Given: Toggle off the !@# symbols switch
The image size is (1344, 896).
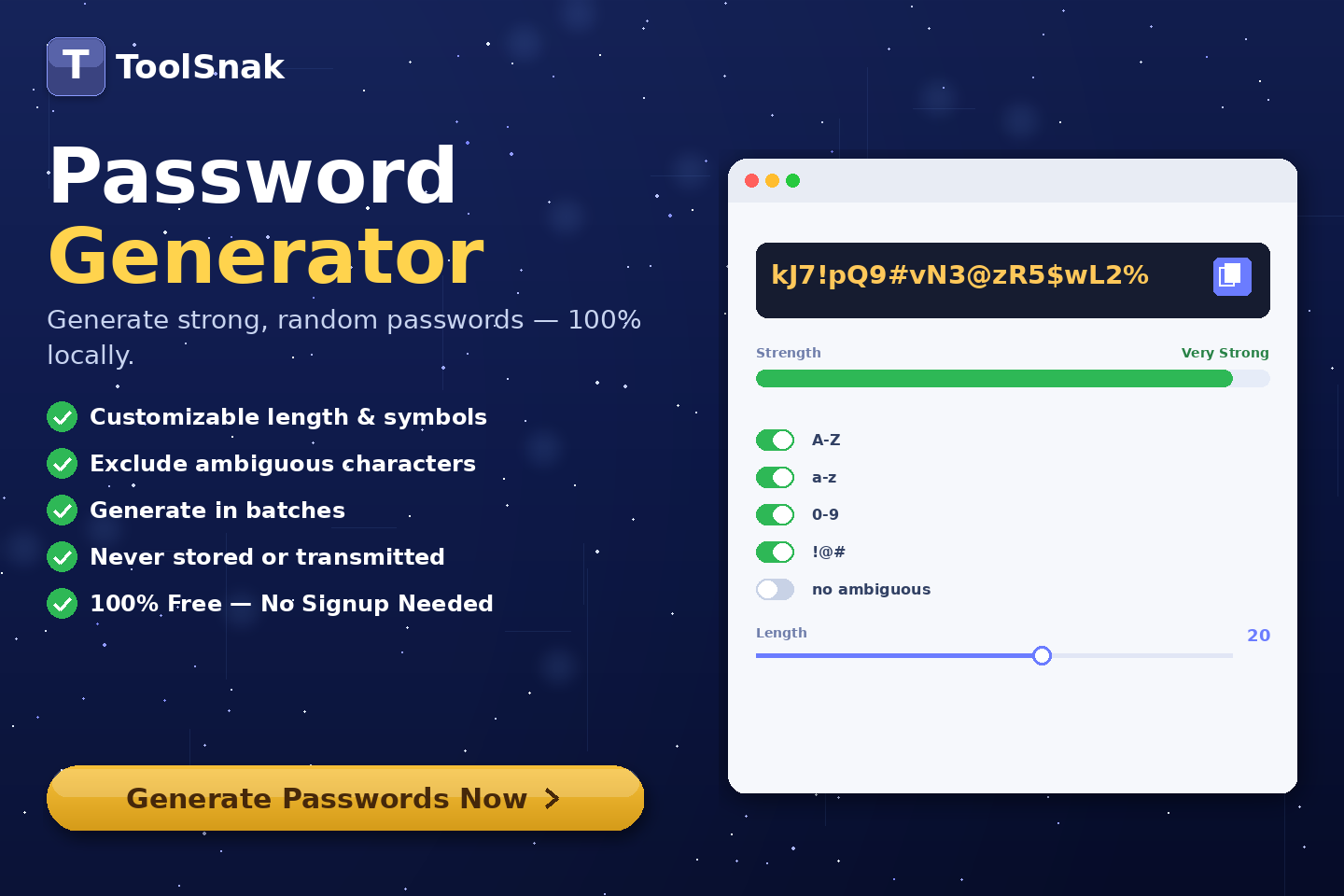Looking at the screenshot, I should click(x=776, y=552).
